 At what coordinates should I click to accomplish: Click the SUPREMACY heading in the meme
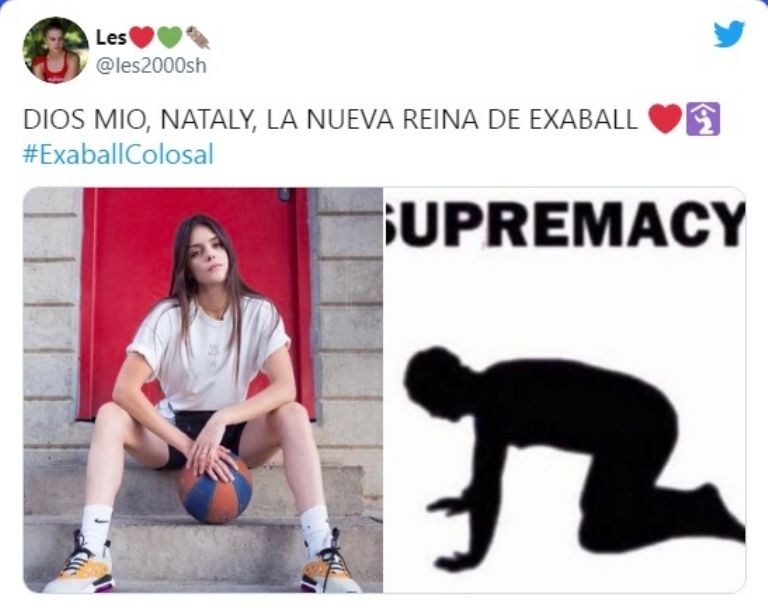tap(565, 224)
